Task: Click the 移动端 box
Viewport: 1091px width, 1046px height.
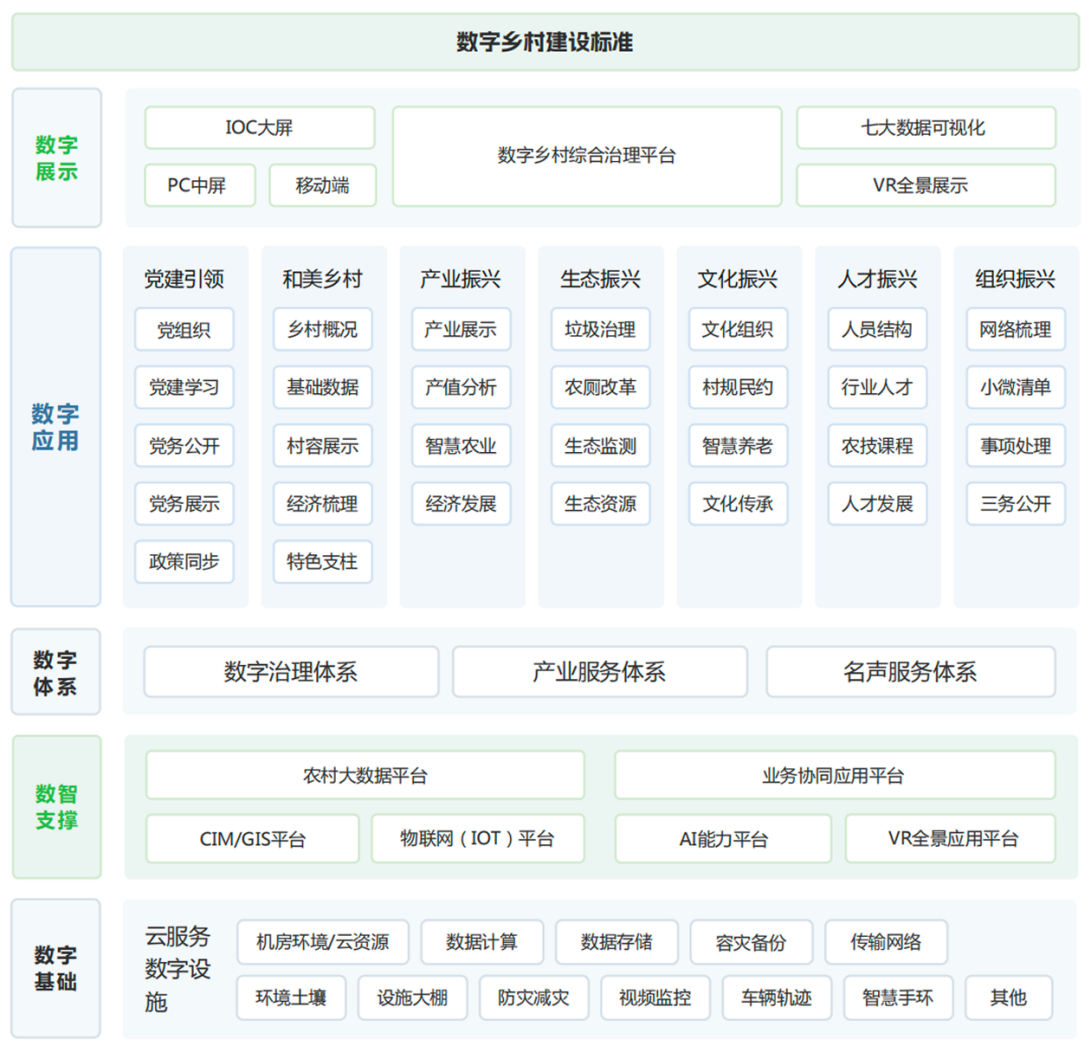Action: tap(322, 186)
